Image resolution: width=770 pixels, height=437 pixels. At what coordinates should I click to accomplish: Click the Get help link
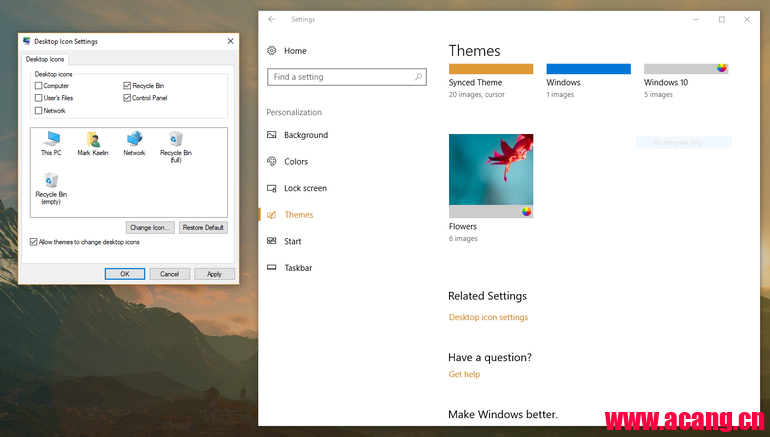tap(464, 374)
